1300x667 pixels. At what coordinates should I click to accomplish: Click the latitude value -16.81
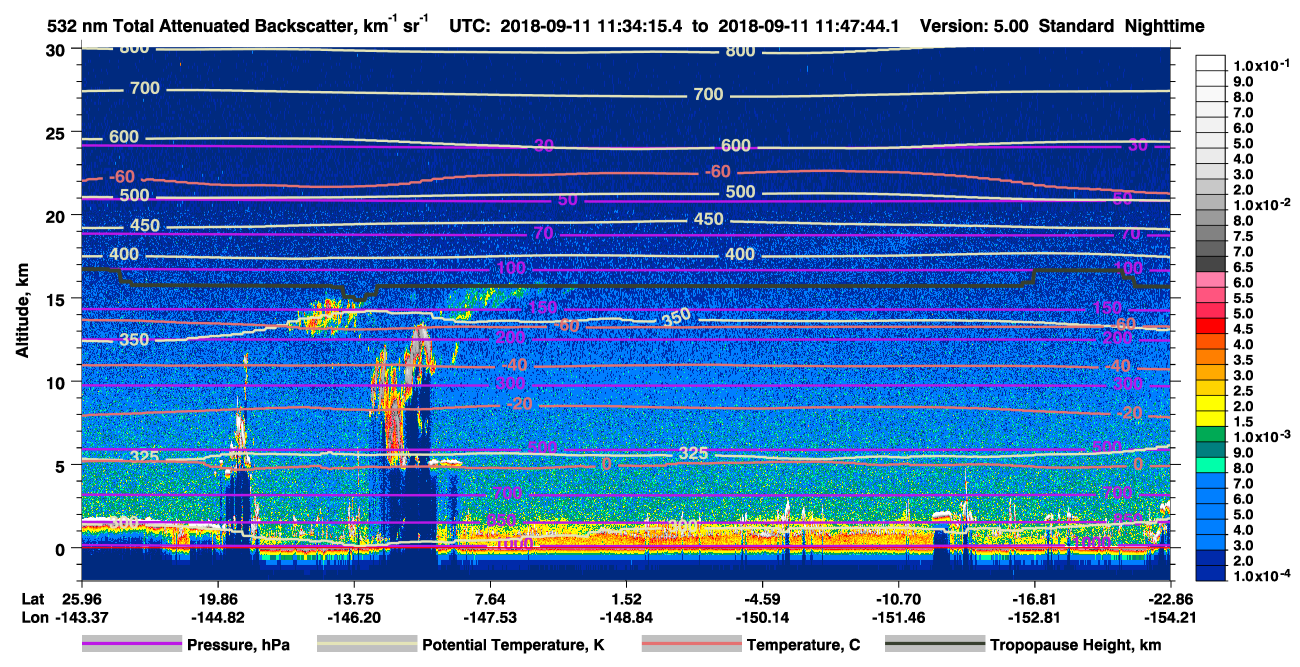click(1035, 598)
